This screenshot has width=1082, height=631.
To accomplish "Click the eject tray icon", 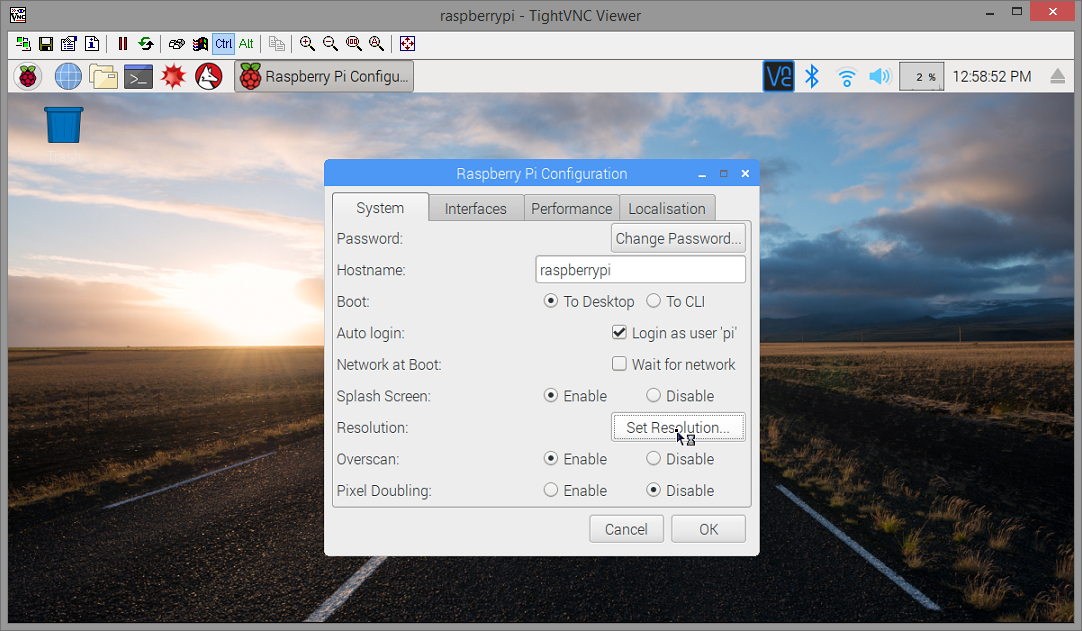I will point(1057,77).
